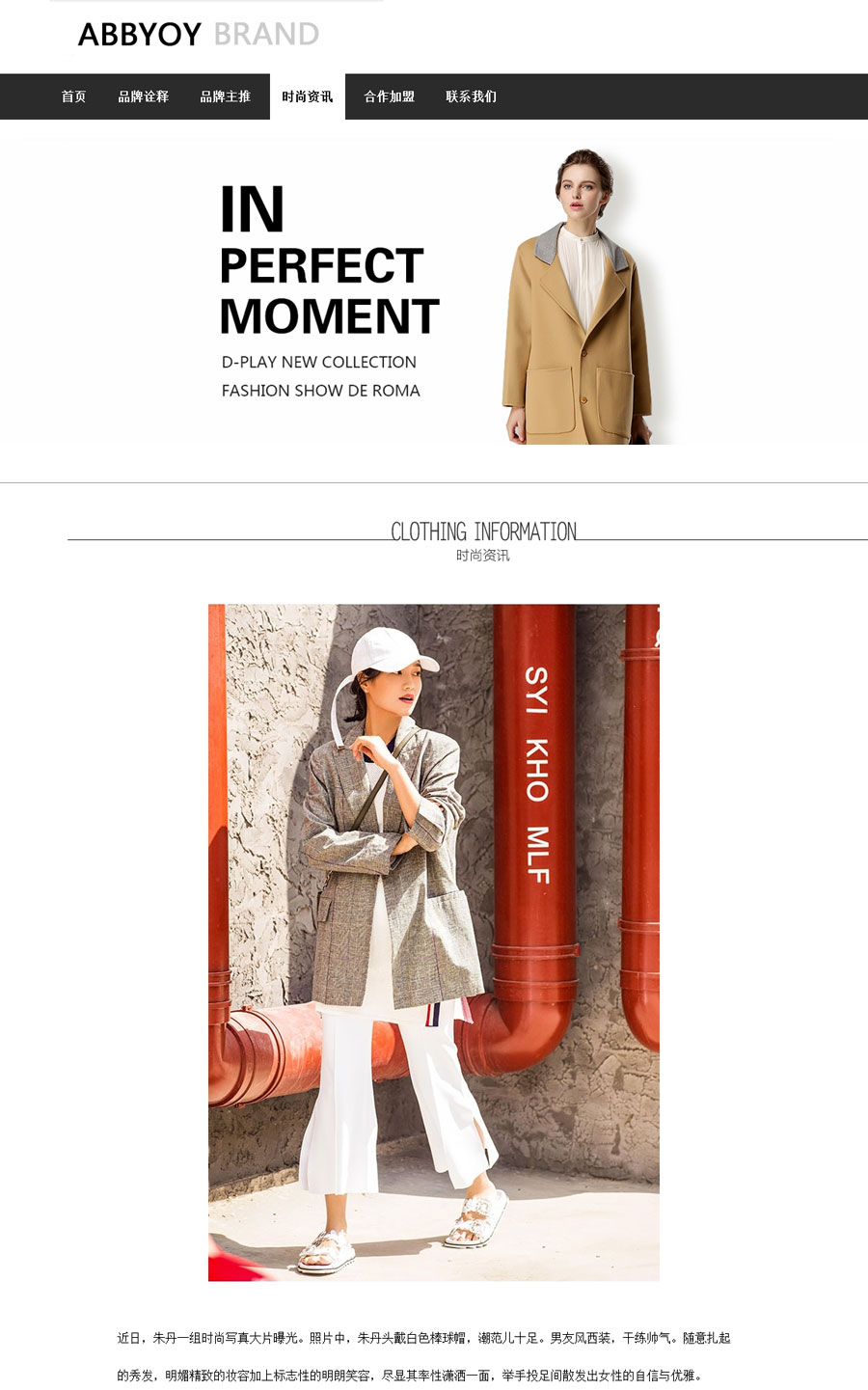The image size is (868, 1390).
Task: Click the SYI KHO MLF pipe lettering
Action: (x=537, y=775)
